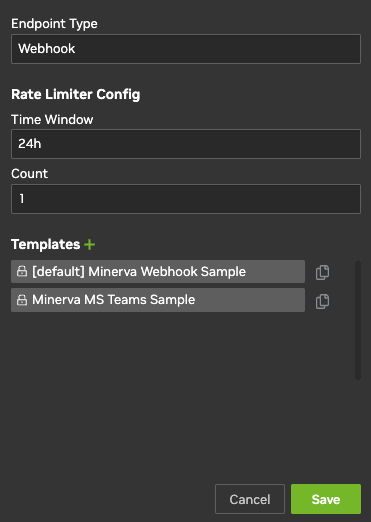371x522 pixels.
Task: Add a new template with the green plus
Action: click(x=89, y=245)
